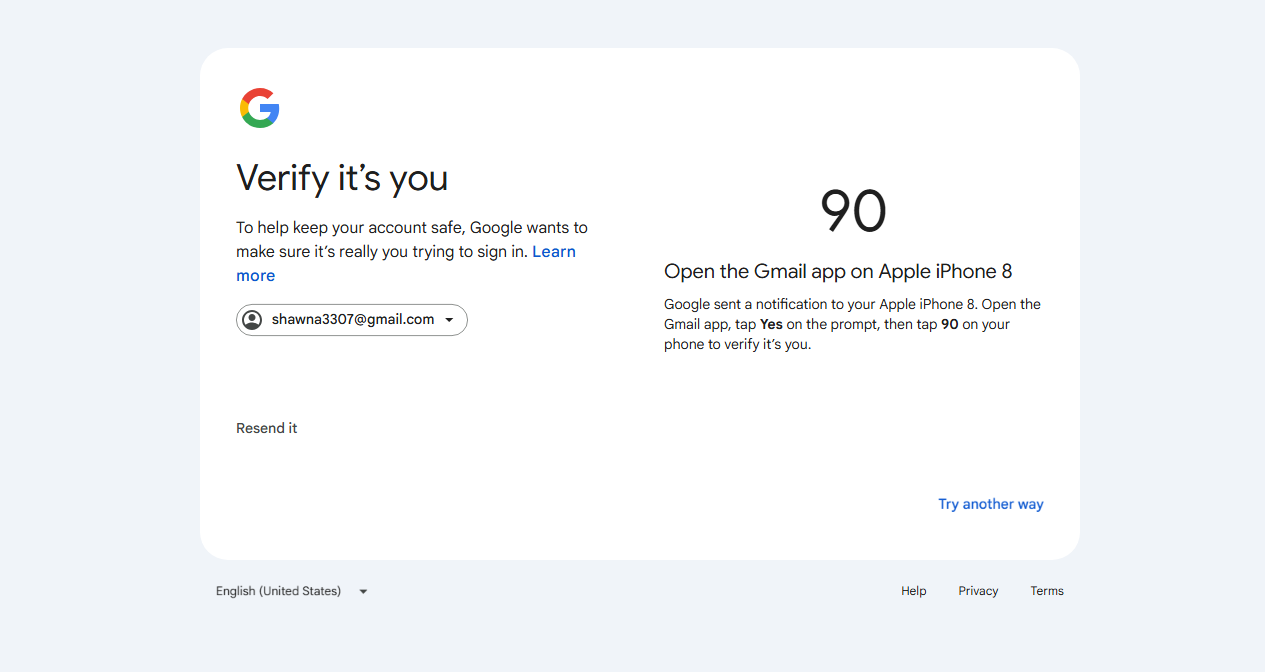Viewport: 1265px width, 672px height.
Task: Choose Try another way
Action: 991,504
